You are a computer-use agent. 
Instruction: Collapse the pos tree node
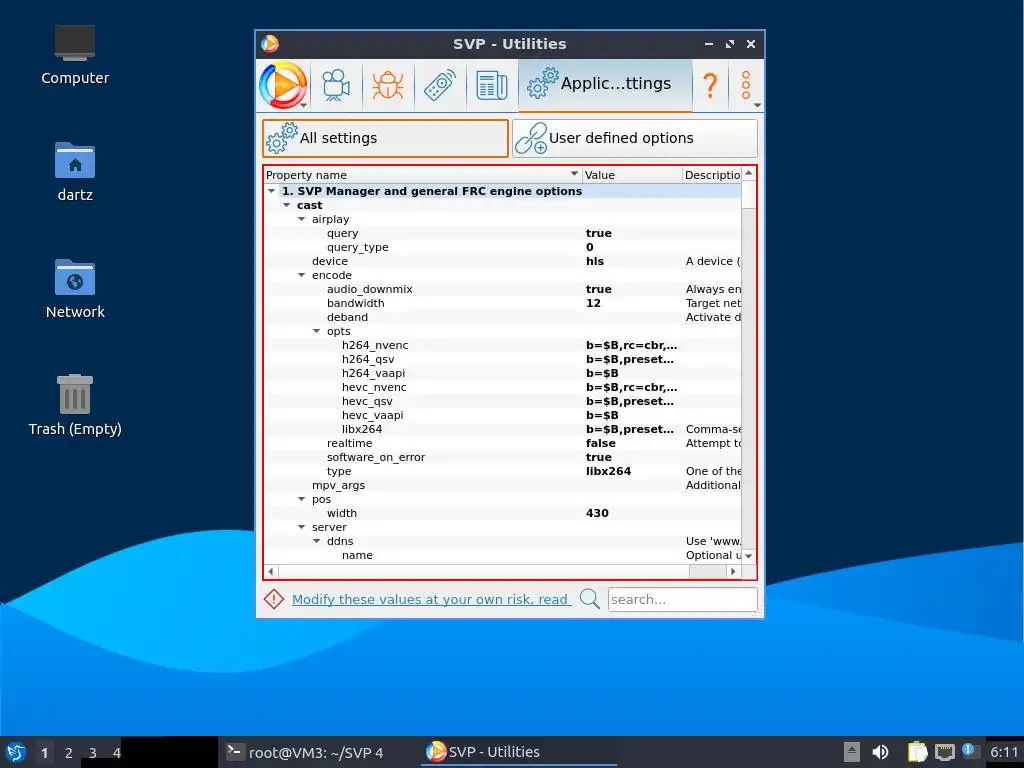point(302,499)
